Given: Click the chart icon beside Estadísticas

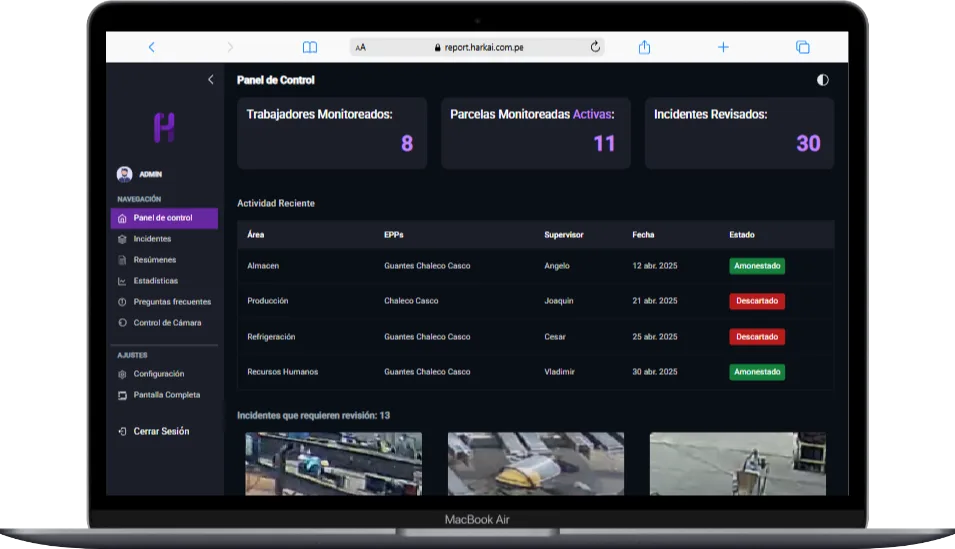Looking at the screenshot, I should (122, 281).
